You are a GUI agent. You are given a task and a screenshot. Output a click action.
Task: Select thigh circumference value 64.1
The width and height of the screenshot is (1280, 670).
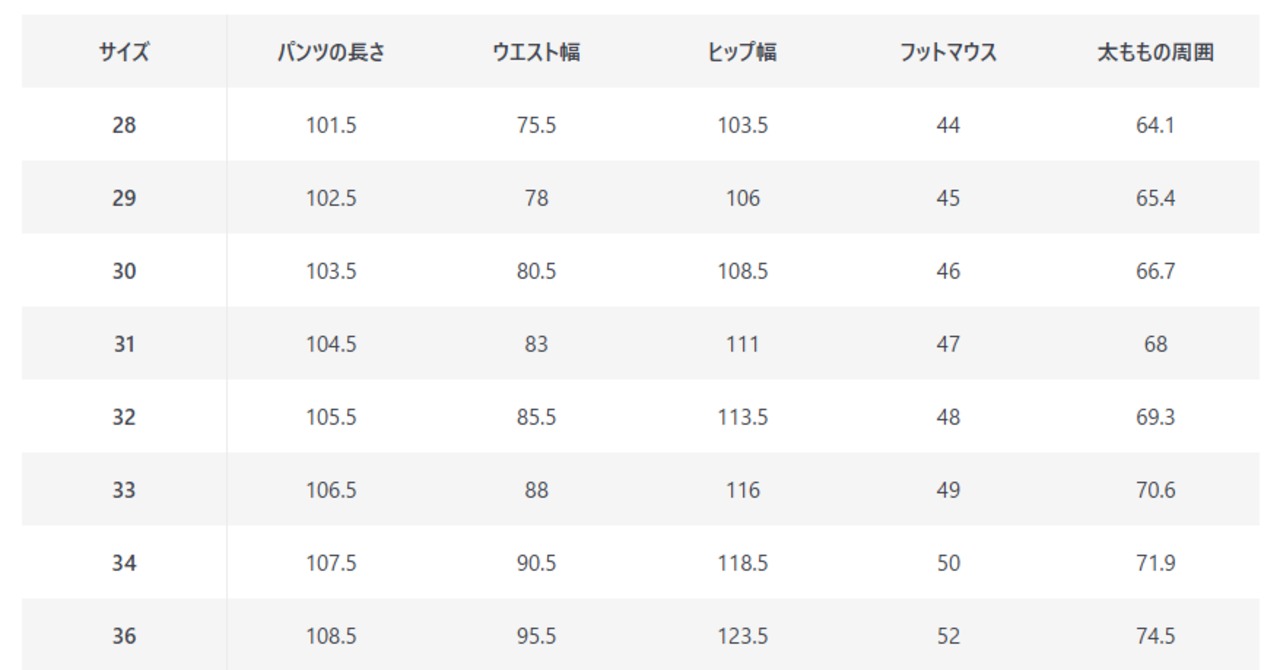1155,126
